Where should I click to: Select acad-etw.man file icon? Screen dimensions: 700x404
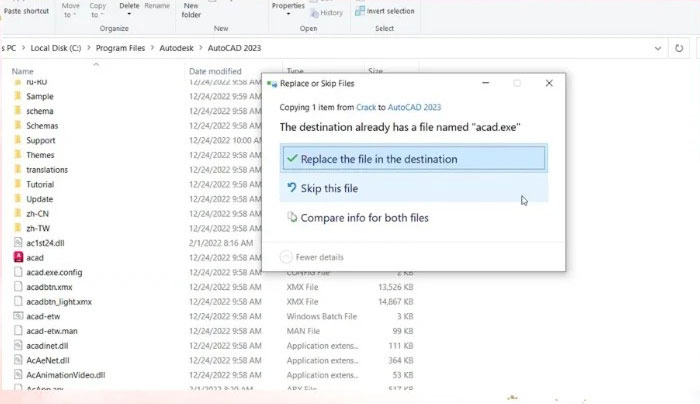pos(18,331)
